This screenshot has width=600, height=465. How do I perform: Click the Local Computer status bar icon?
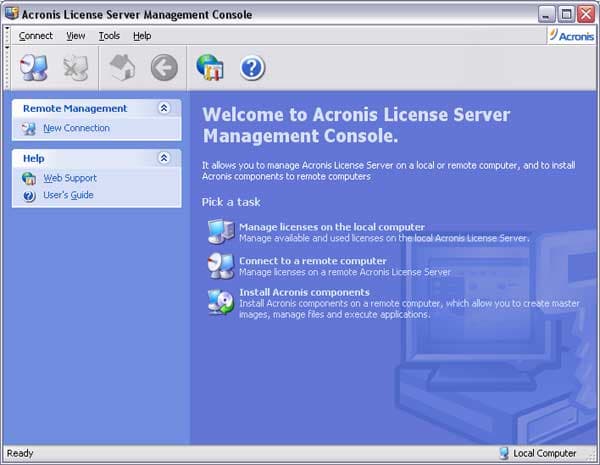point(504,454)
